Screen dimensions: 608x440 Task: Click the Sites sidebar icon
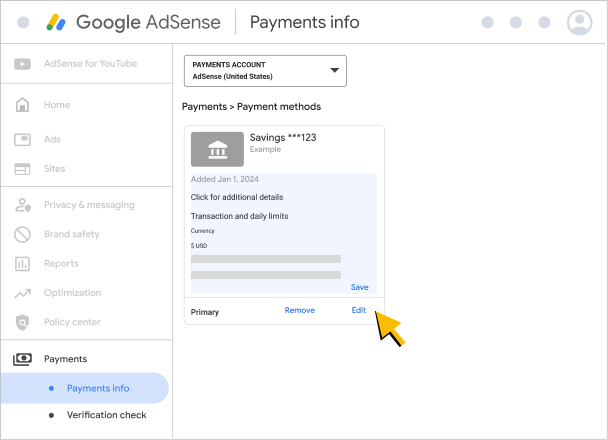pos(22,169)
